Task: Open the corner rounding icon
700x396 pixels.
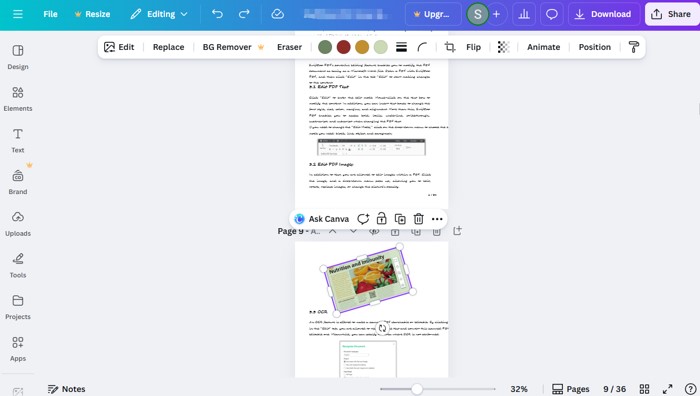Action: (422, 47)
